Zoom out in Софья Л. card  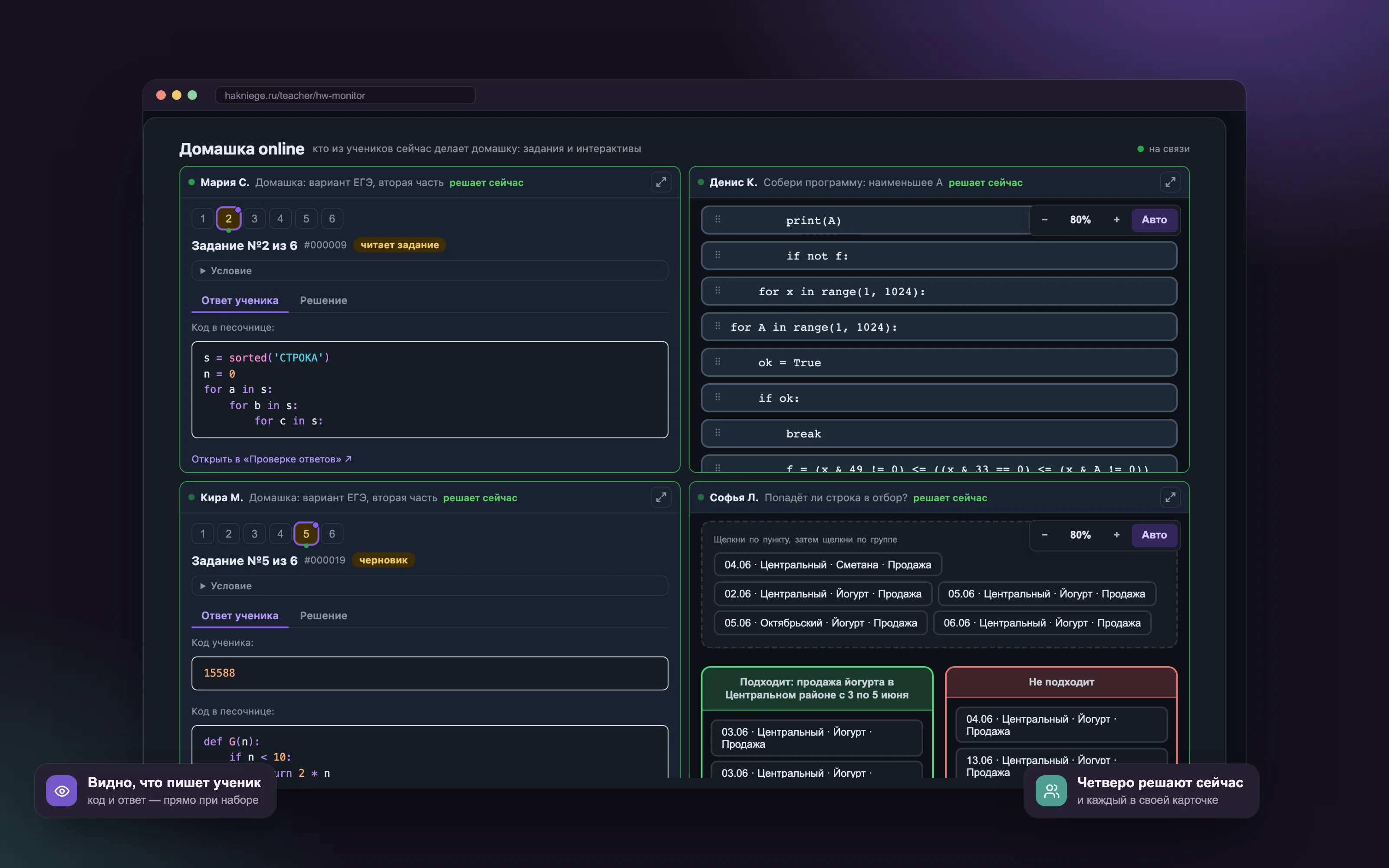coord(1045,535)
